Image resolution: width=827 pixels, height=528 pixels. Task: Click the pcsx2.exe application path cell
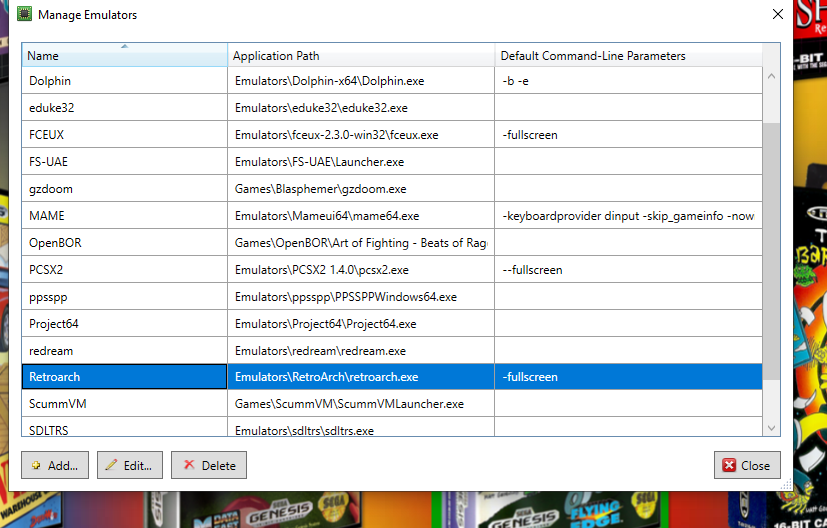click(361, 270)
